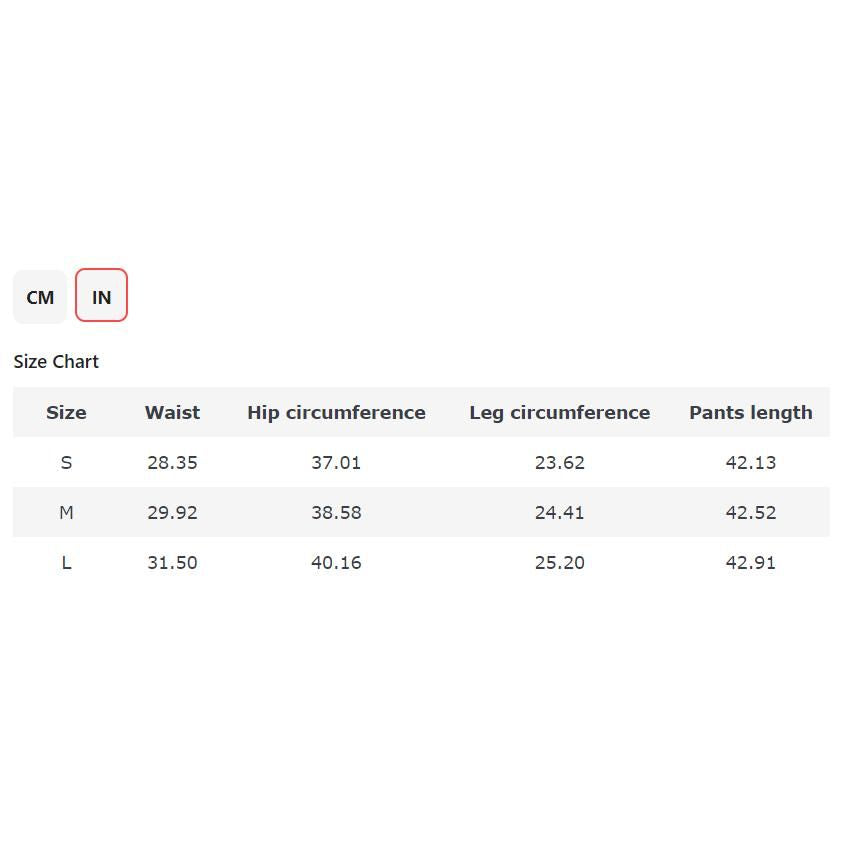Click waist value 29.92
This screenshot has width=845, height=845.
coord(172,512)
